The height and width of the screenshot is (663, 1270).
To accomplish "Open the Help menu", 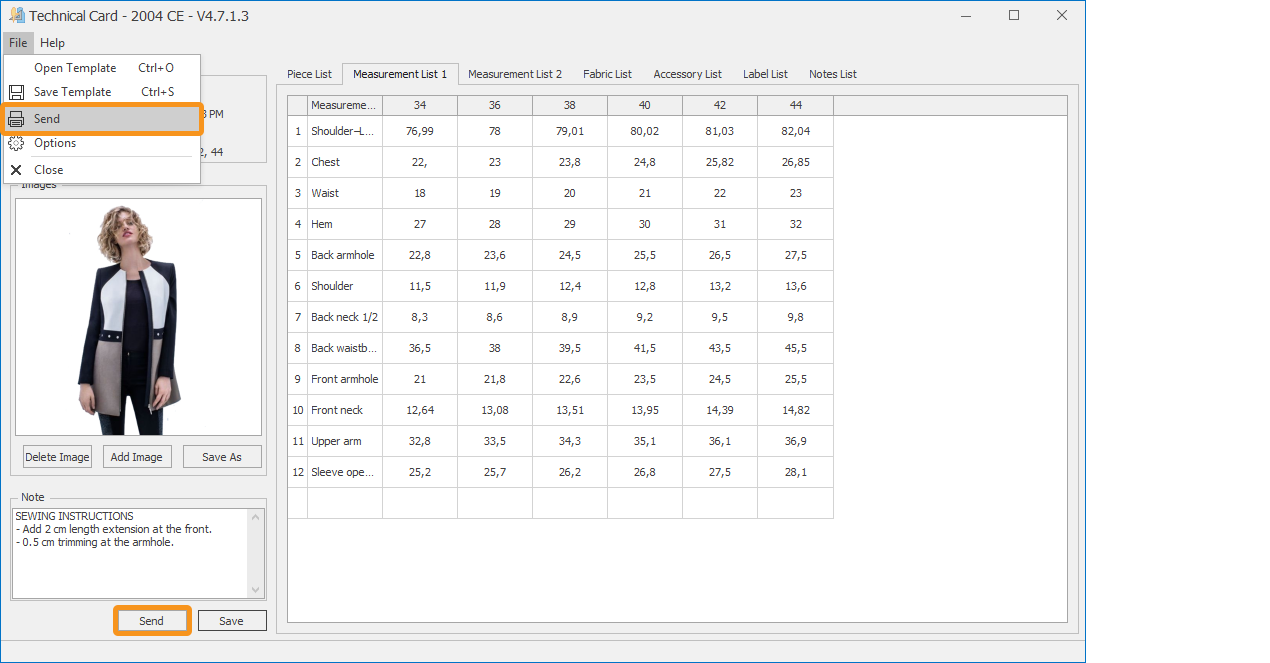I will pyautogui.click(x=52, y=43).
